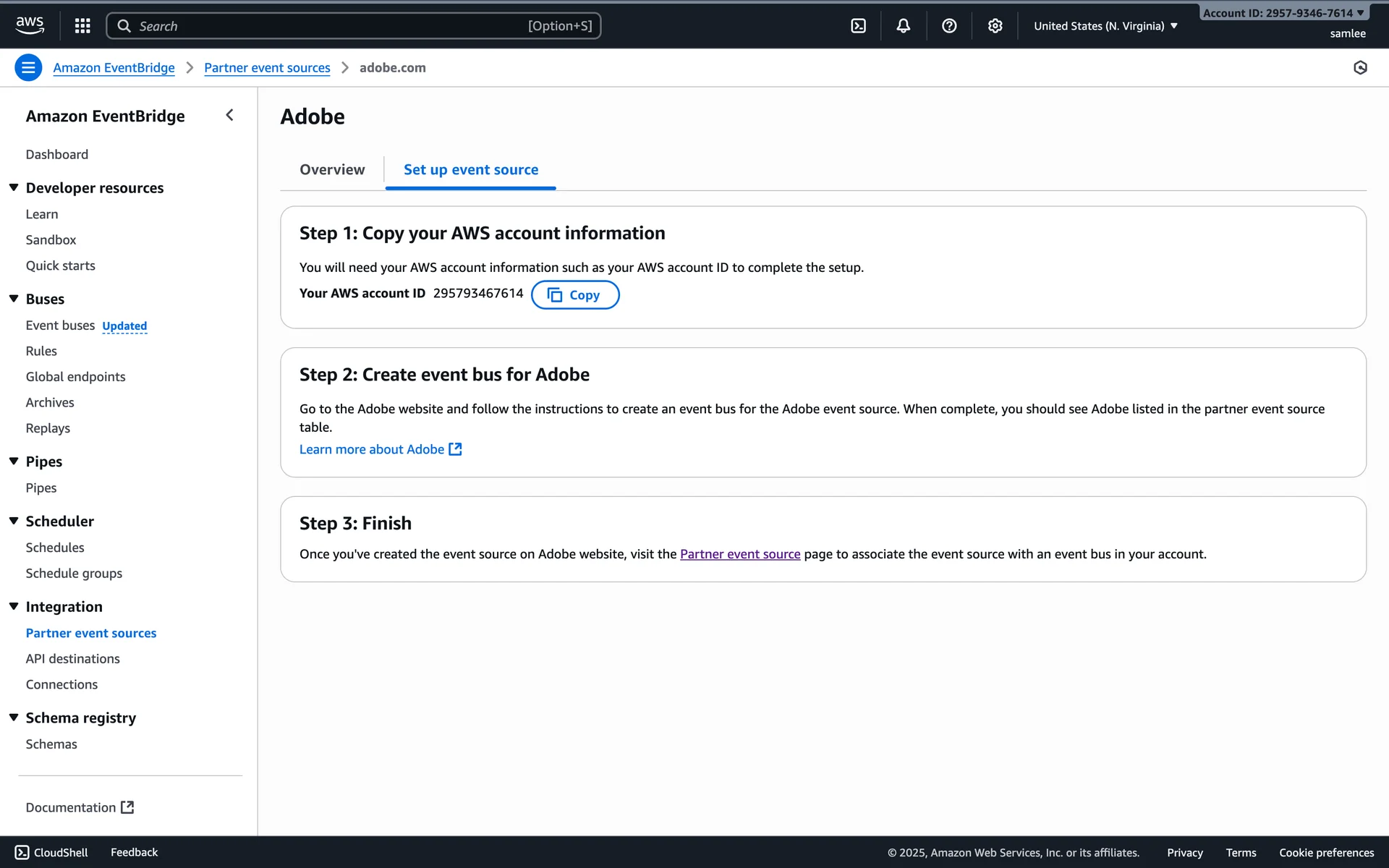Follow the Partner event source link in Step 3
The image size is (1389, 868).
point(739,554)
